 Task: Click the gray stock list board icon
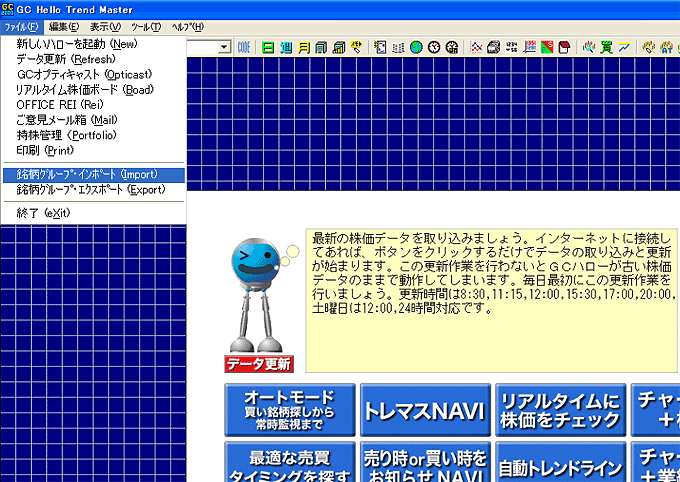tap(398, 47)
